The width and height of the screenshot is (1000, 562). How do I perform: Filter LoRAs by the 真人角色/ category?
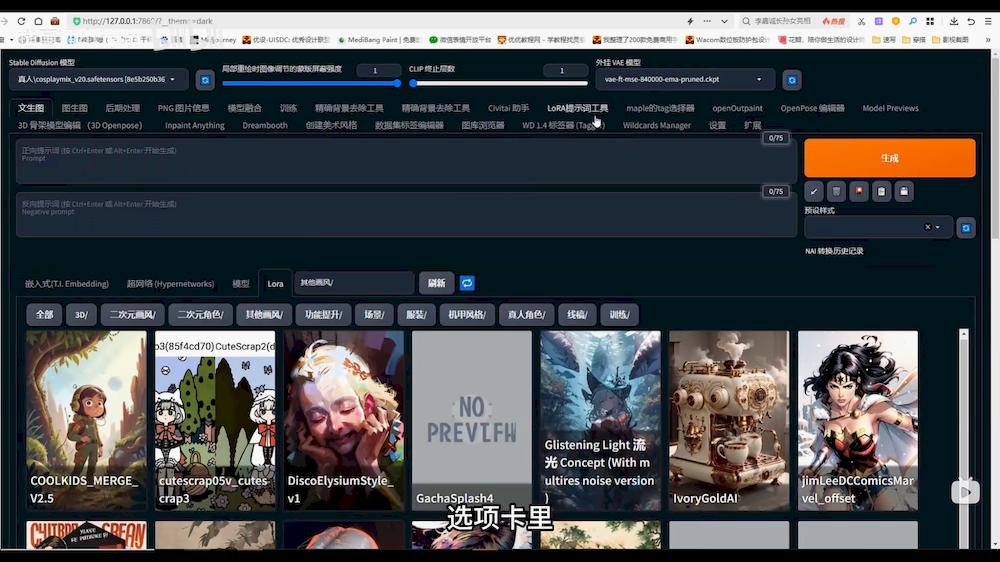coord(525,315)
